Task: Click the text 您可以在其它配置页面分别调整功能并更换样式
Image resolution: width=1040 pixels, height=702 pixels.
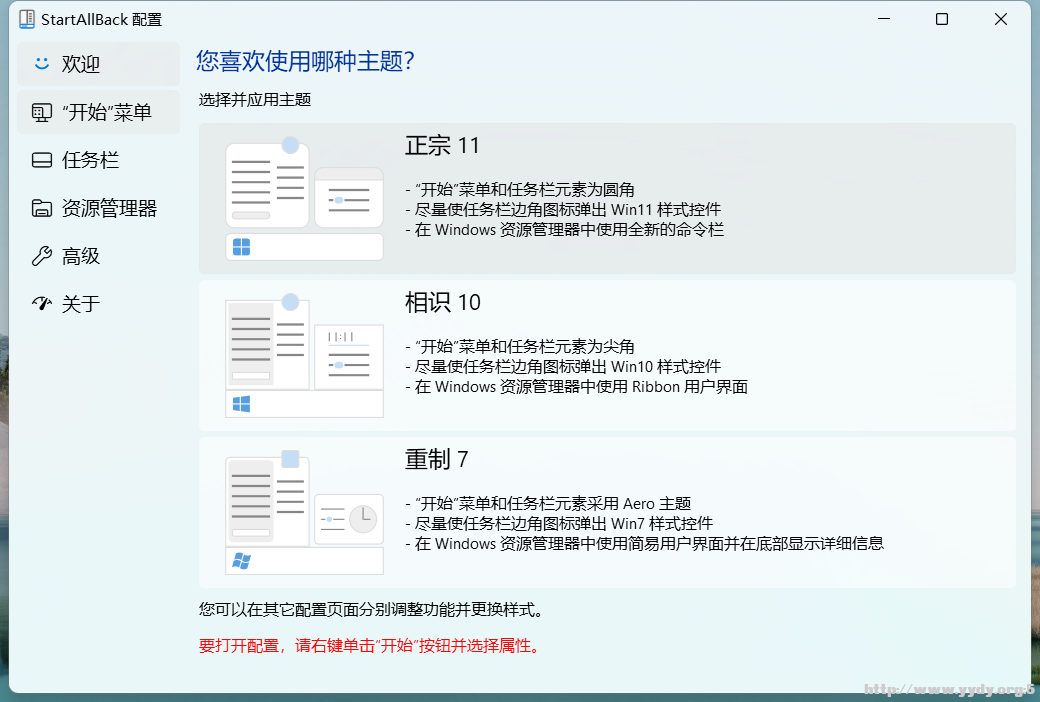Action: (x=371, y=610)
